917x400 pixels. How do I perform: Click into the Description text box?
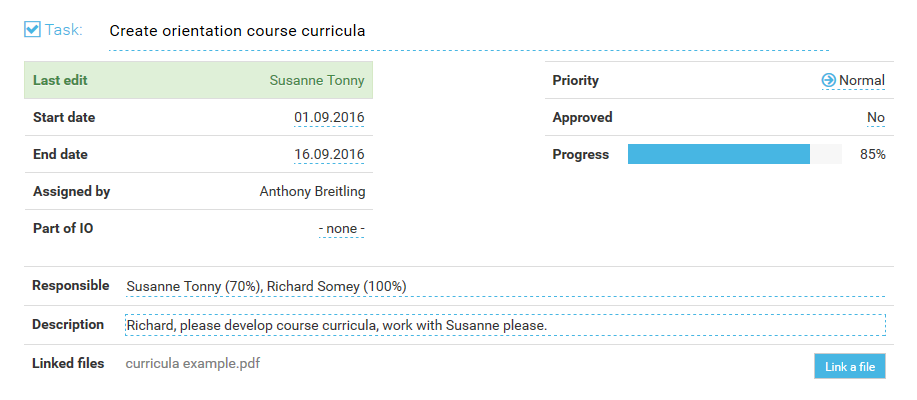505,325
